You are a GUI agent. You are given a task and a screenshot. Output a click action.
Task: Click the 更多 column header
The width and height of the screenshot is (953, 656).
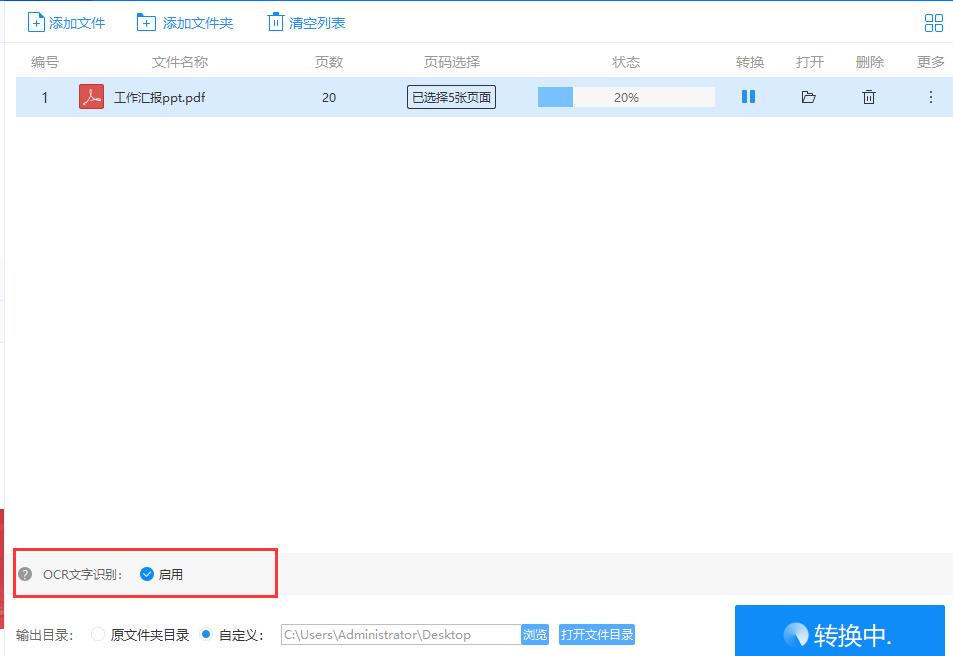pos(930,62)
